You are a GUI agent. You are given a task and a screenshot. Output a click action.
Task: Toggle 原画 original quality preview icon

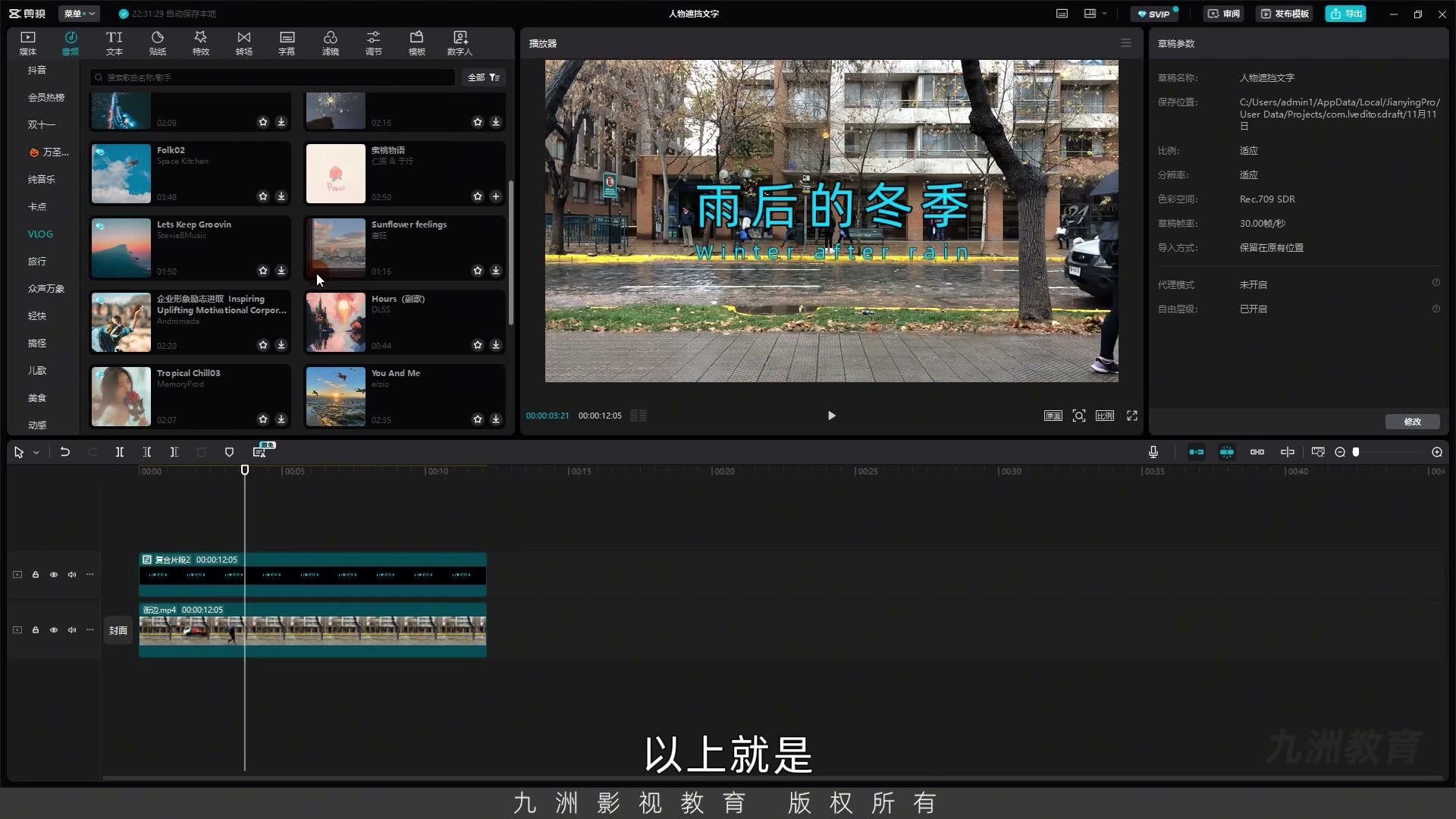(x=1053, y=416)
